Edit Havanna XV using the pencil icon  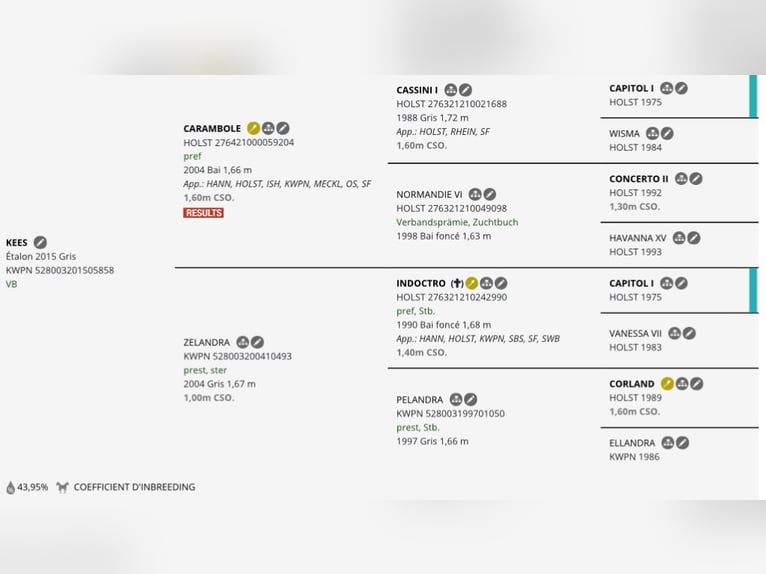(694, 238)
